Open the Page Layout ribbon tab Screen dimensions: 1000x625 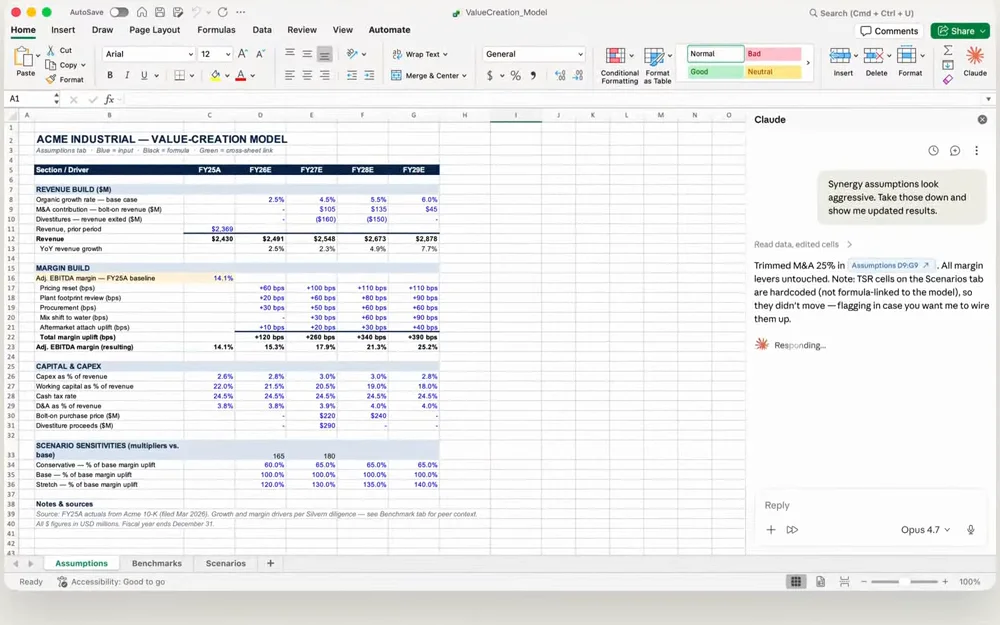pyautogui.click(x=154, y=30)
